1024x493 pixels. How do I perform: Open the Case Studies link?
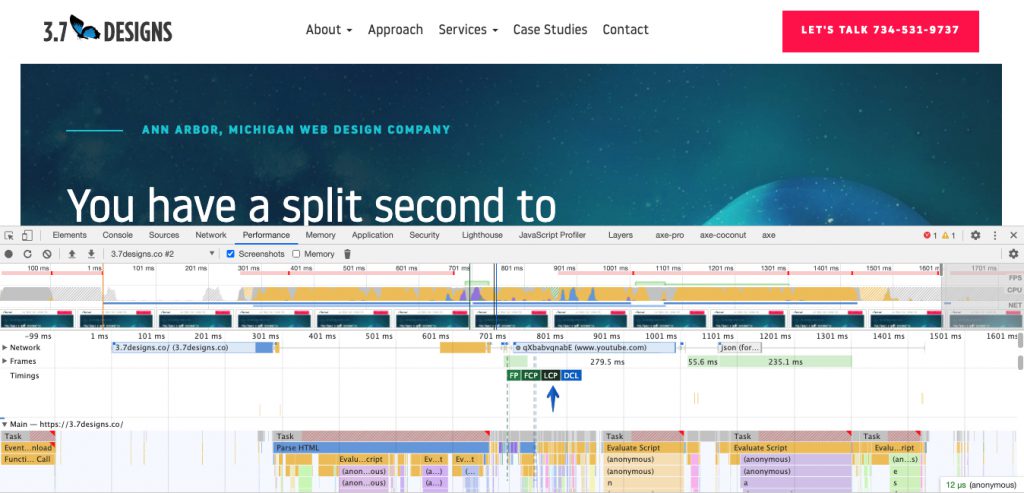(550, 30)
